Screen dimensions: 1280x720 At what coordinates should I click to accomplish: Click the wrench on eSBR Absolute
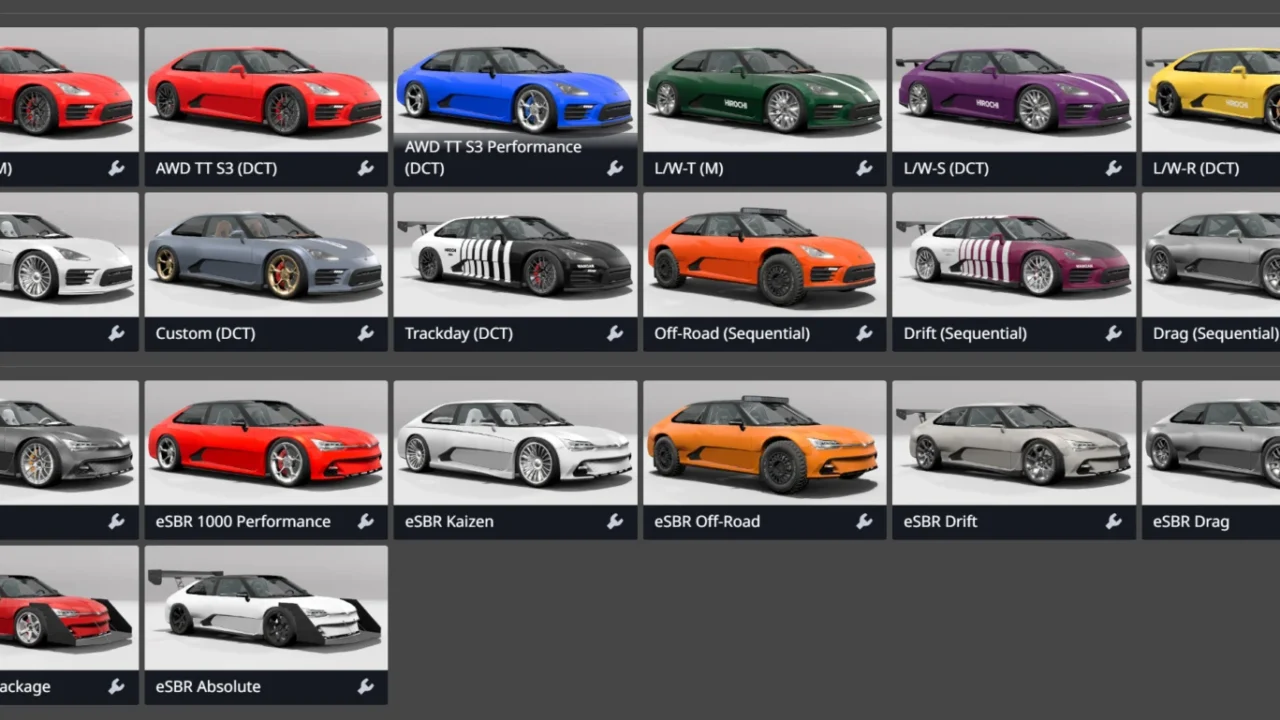pyautogui.click(x=366, y=686)
